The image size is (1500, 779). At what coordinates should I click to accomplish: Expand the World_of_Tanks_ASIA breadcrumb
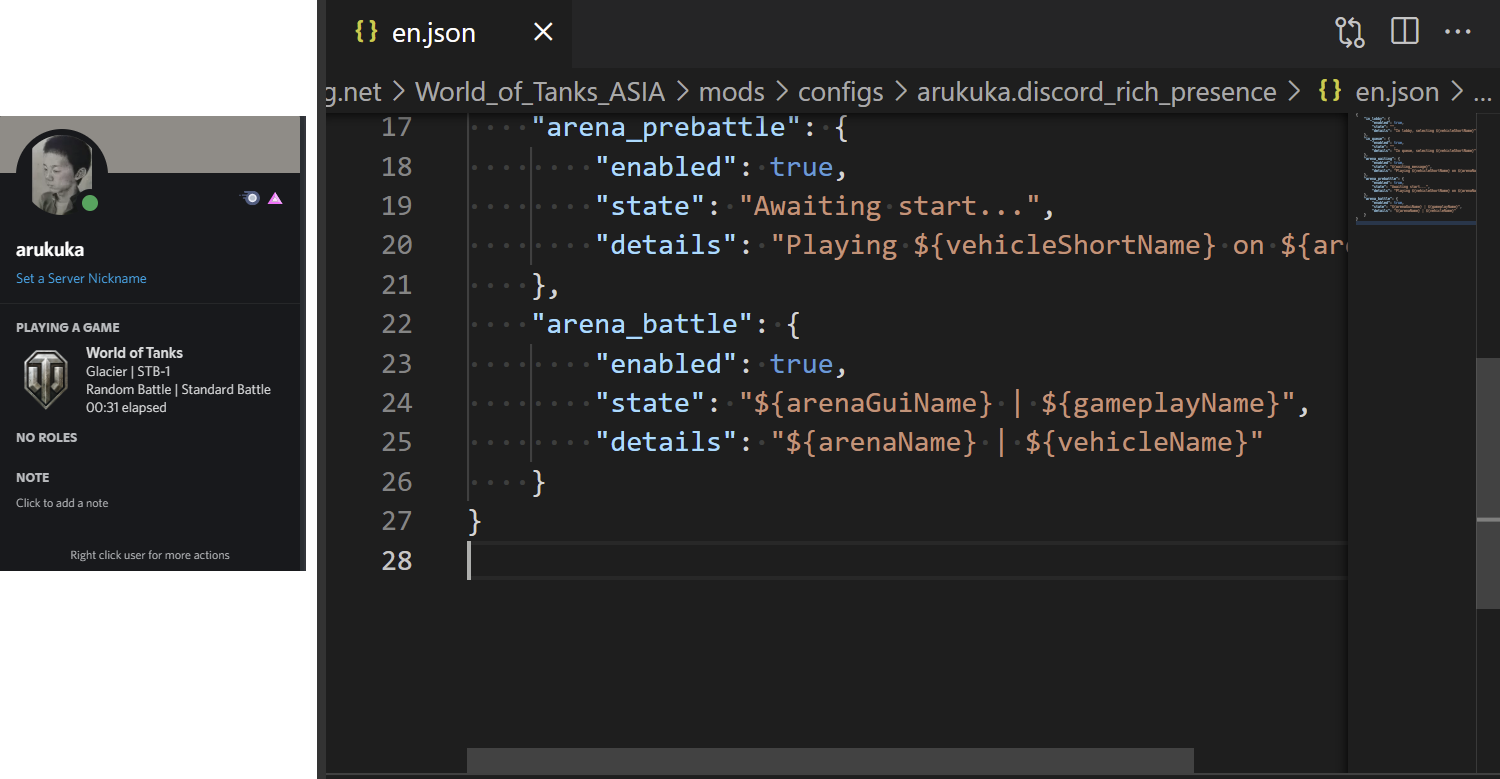pyautogui.click(x=539, y=92)
